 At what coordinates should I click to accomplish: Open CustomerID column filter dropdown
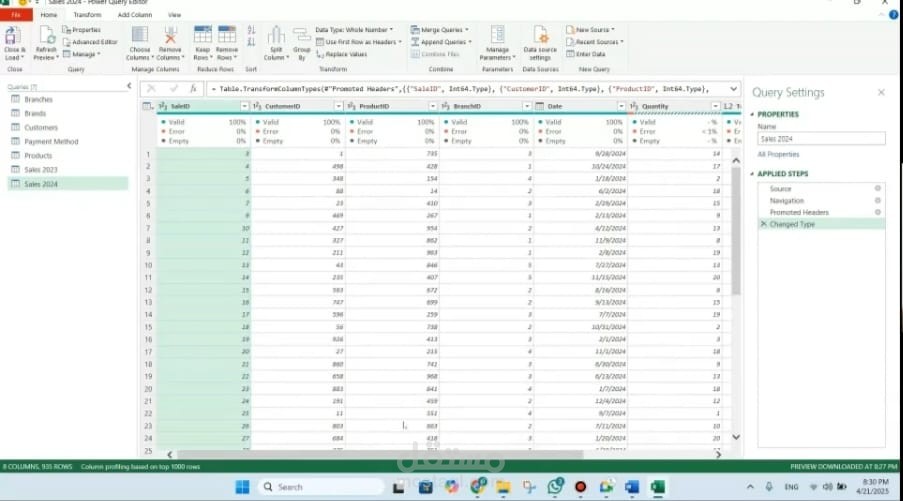click(x=338, y=107)
